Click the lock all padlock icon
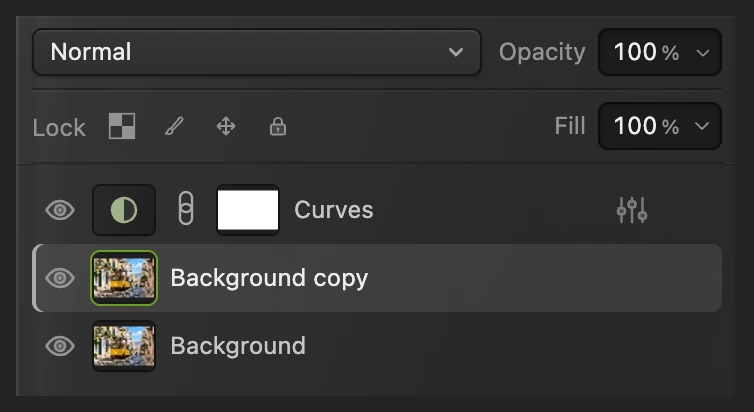The image size is (754, 412). [x=278, y=127]
